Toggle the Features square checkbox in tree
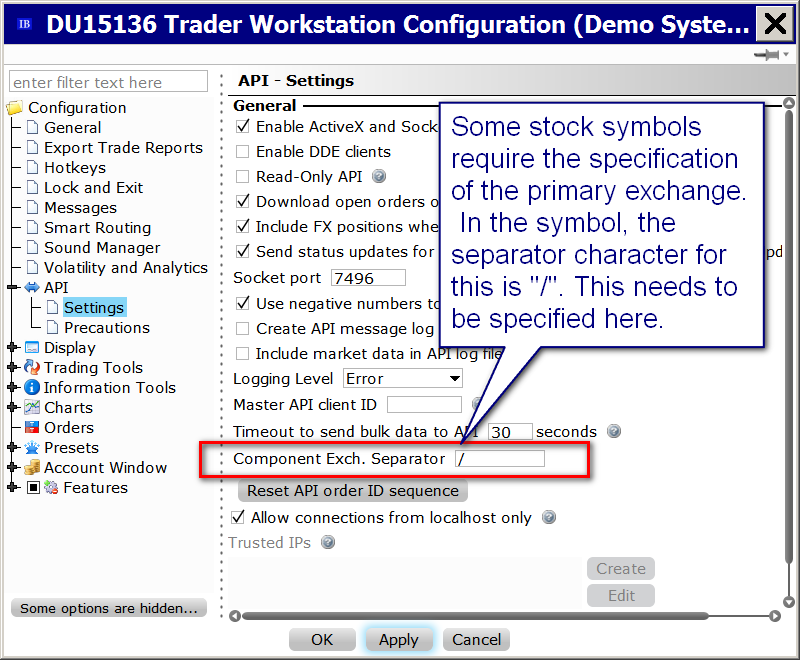Viewport: 800px width, 660px height. (x=33, y=488)
